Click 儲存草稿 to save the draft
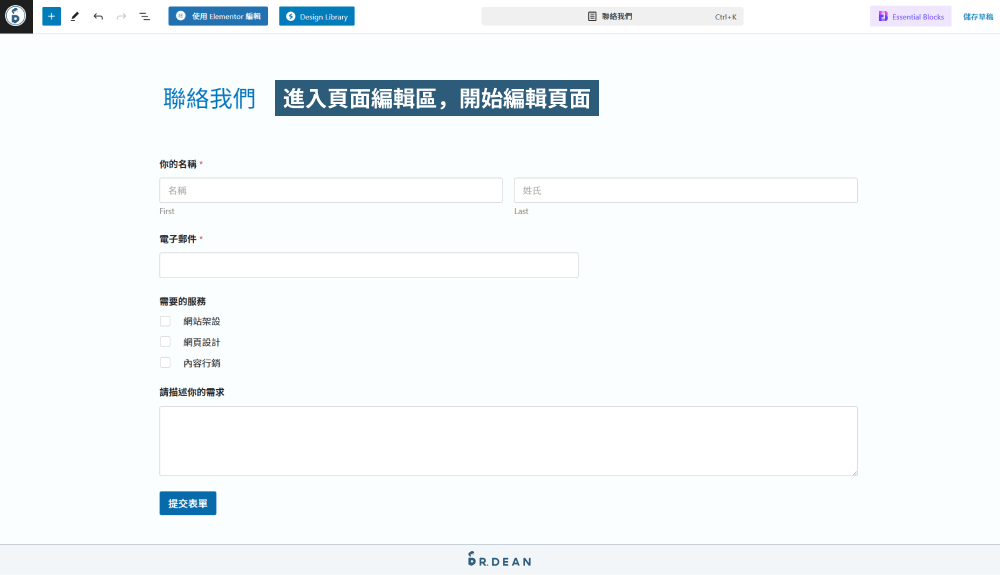The height and width of the screenshot is (575, 1000). pyautogui.click(x=978, y=17)
